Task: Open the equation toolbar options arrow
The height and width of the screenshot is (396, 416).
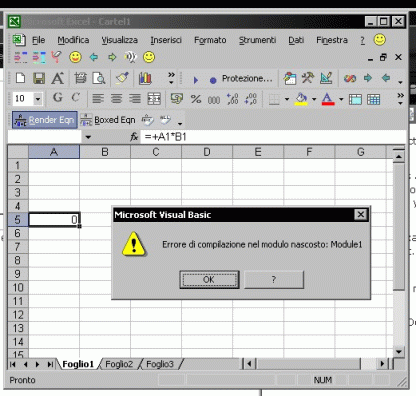Action: (180, 124)
